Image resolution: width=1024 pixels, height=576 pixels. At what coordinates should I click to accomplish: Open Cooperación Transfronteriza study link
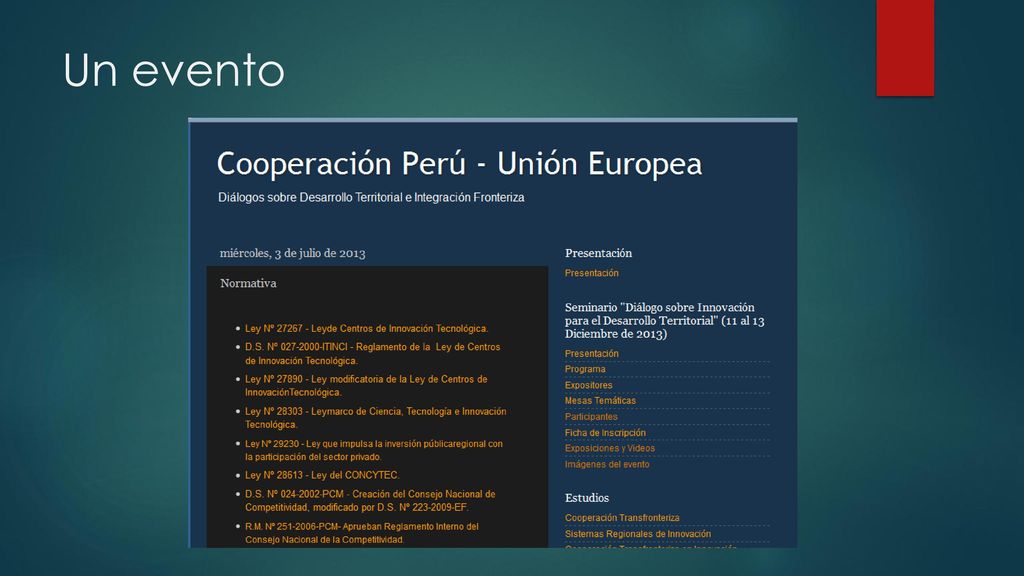point(622,518)
